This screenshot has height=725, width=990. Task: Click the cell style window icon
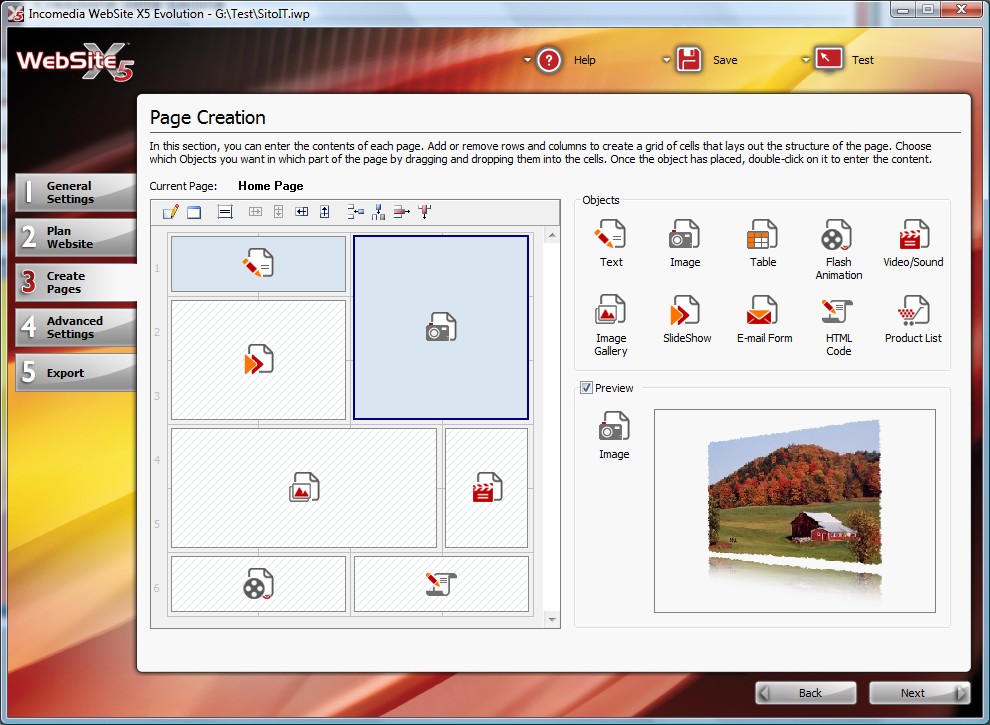[x=194, y=212]
